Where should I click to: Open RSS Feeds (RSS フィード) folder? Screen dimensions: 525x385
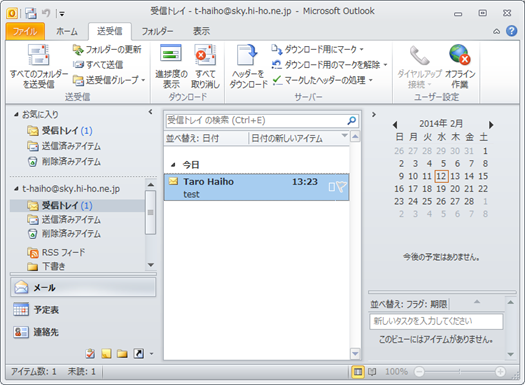(56, 252)
